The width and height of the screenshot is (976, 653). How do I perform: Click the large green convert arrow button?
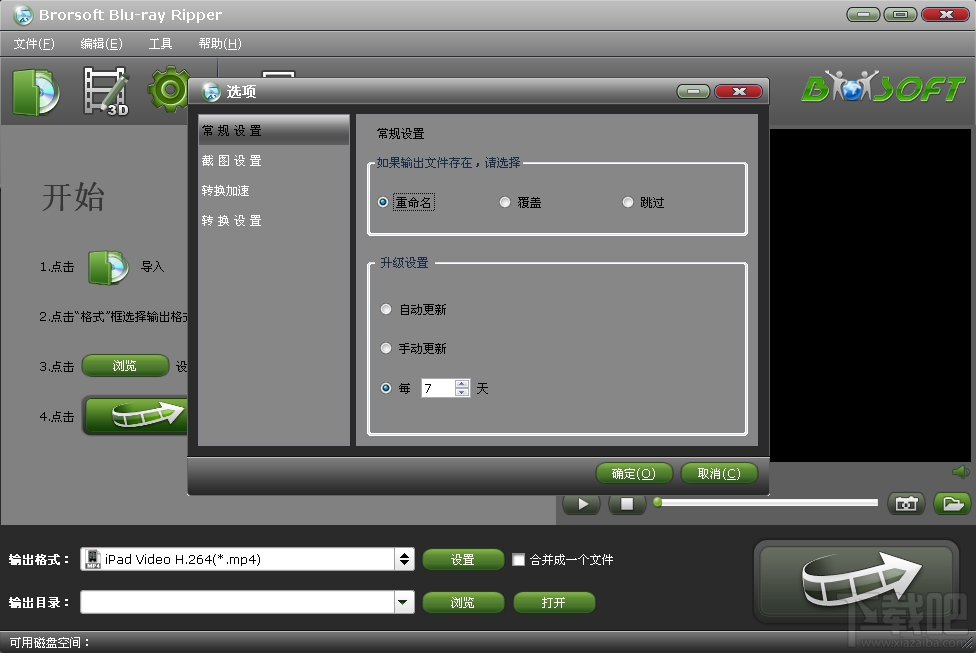(x=857, y=578)
